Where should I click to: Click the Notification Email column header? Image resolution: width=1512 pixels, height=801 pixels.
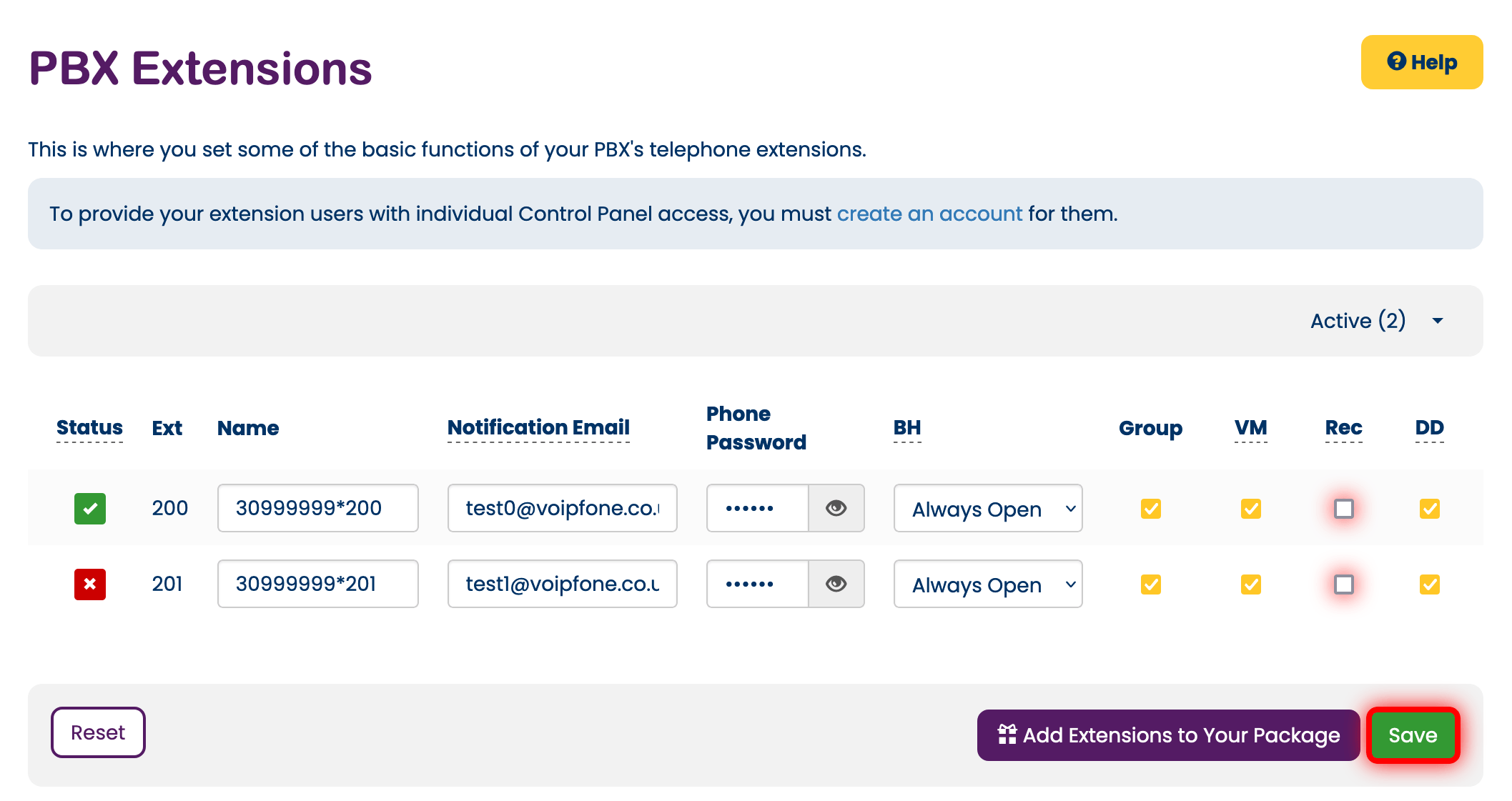pyautogui.click(x=538, y=427)
